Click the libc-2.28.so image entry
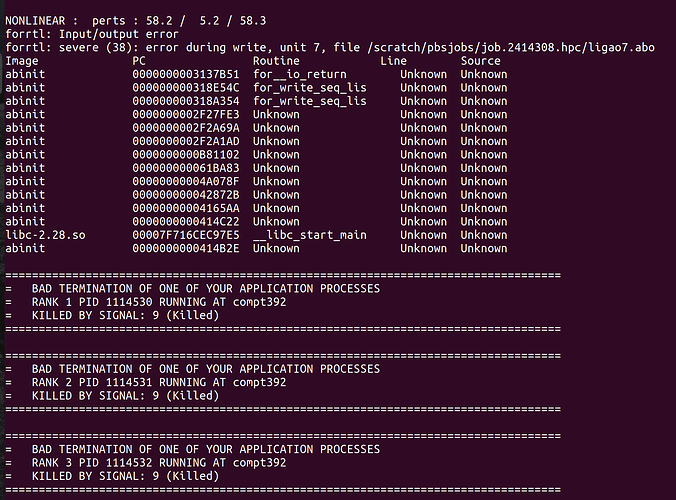The width and height of the screenshot is (676, 500). (45, 235)
